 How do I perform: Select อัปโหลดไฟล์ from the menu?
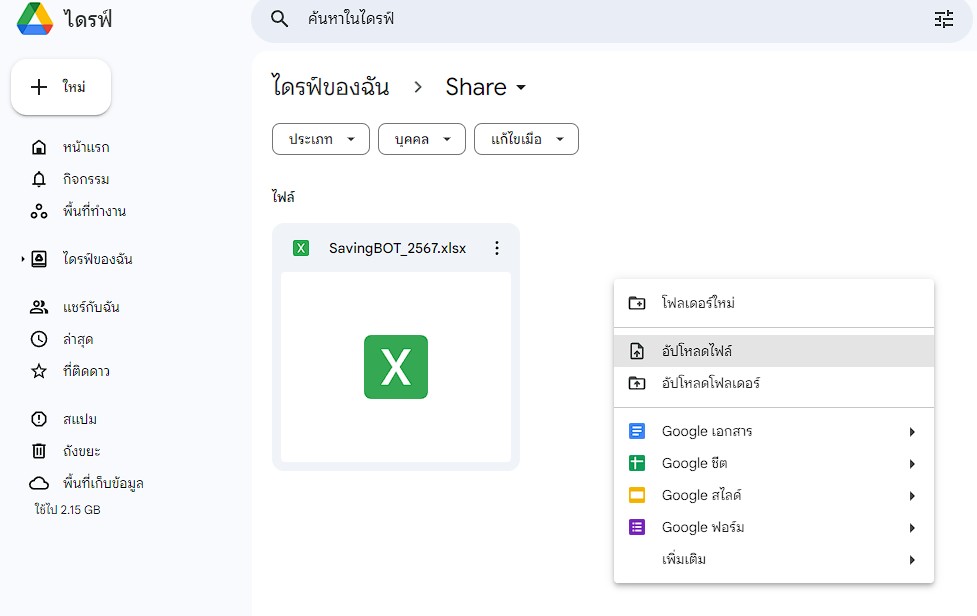(x=696, y=351)
